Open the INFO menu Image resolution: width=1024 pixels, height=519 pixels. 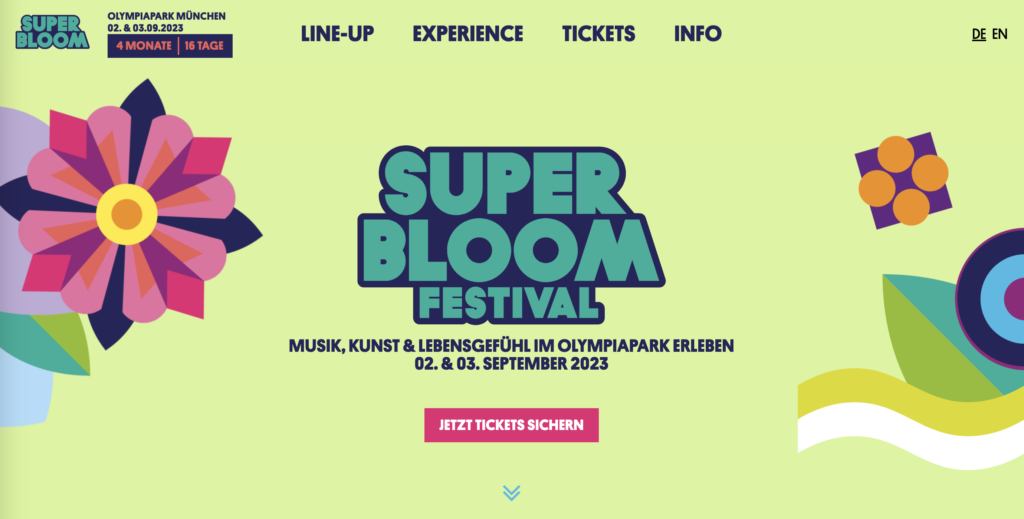point(698,33)
